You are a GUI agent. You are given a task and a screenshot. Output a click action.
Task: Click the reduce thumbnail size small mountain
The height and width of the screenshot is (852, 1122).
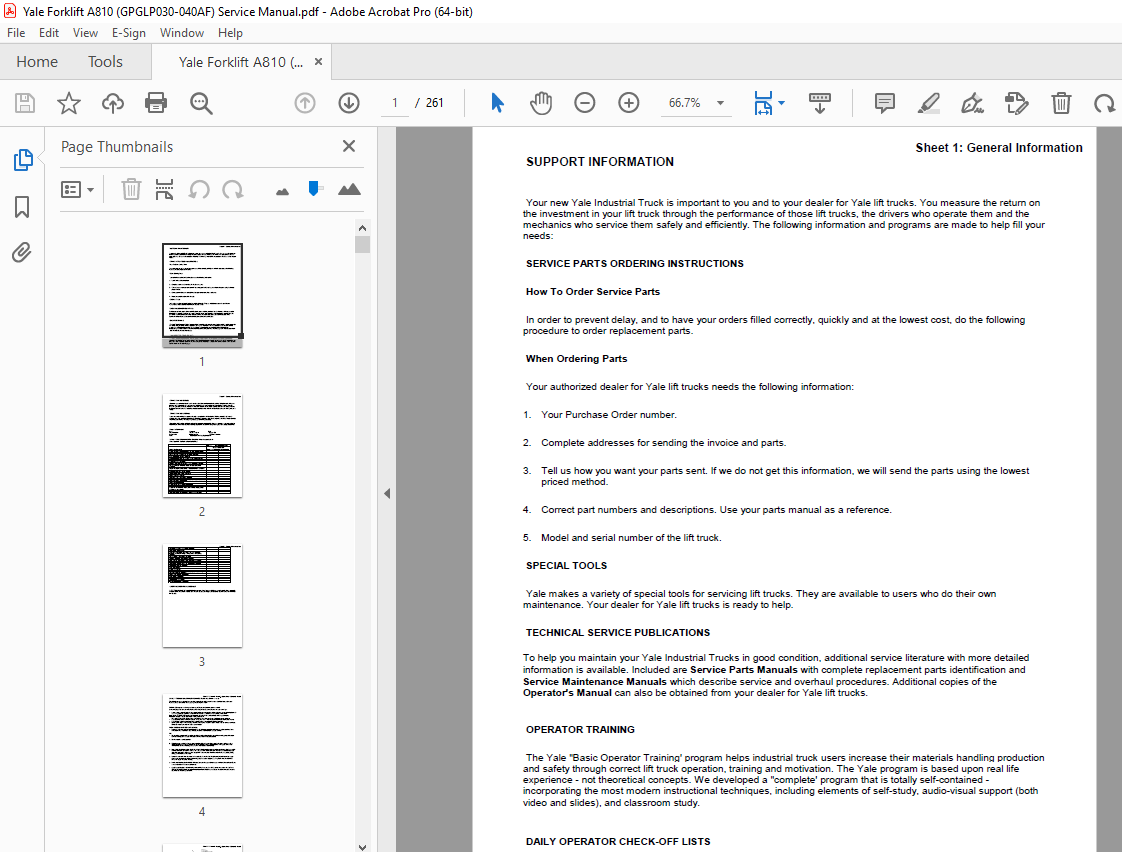(283, 191)
